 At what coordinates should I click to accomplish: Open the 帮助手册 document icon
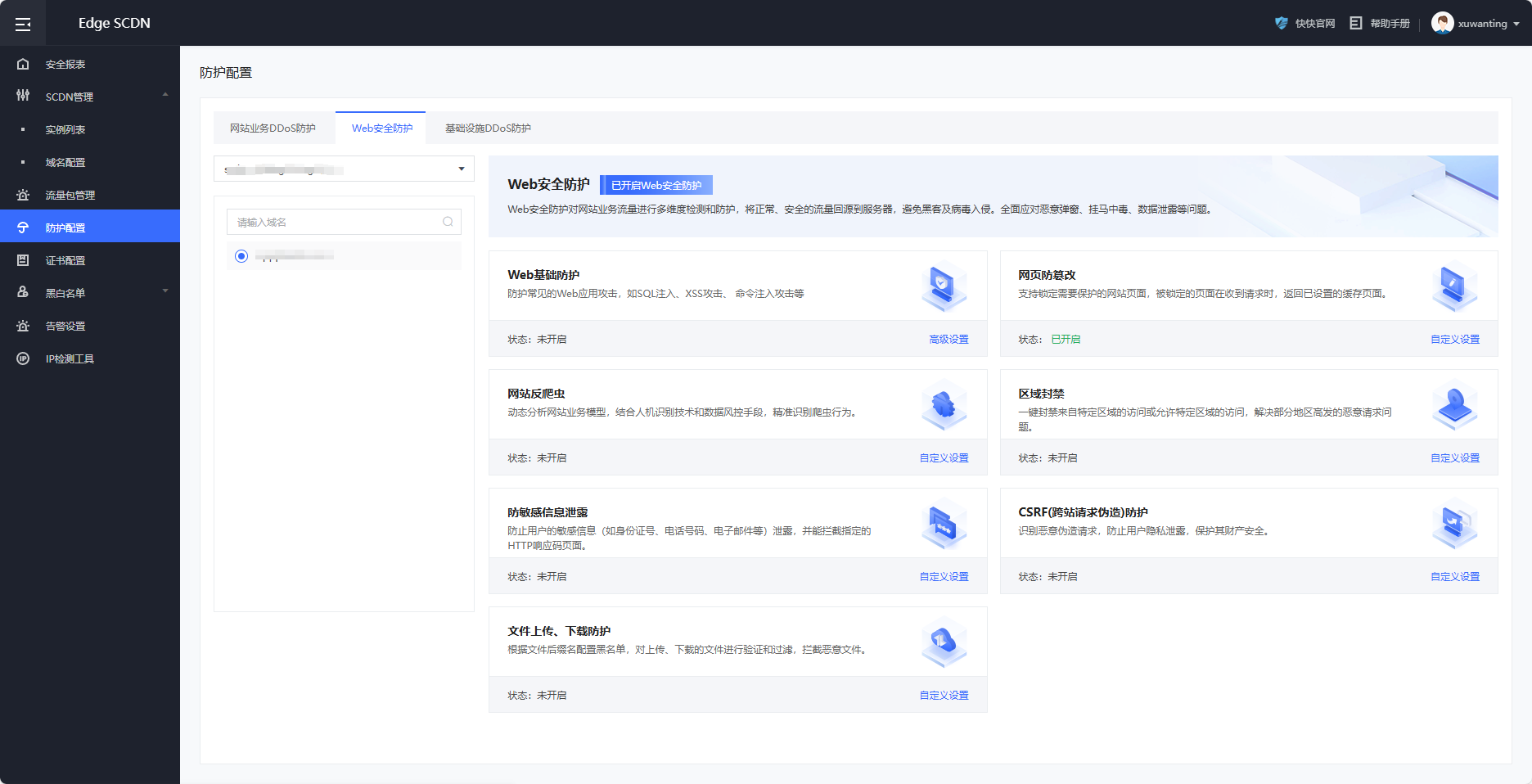tap(1356, 23)
